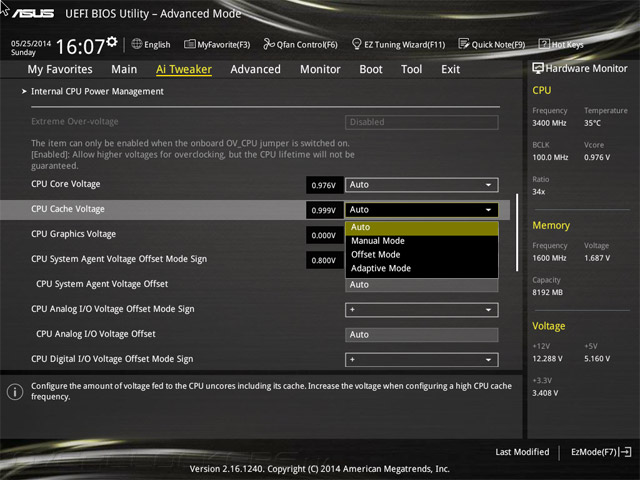
Task: Click Last Modified button
Action: coord(522,452)
